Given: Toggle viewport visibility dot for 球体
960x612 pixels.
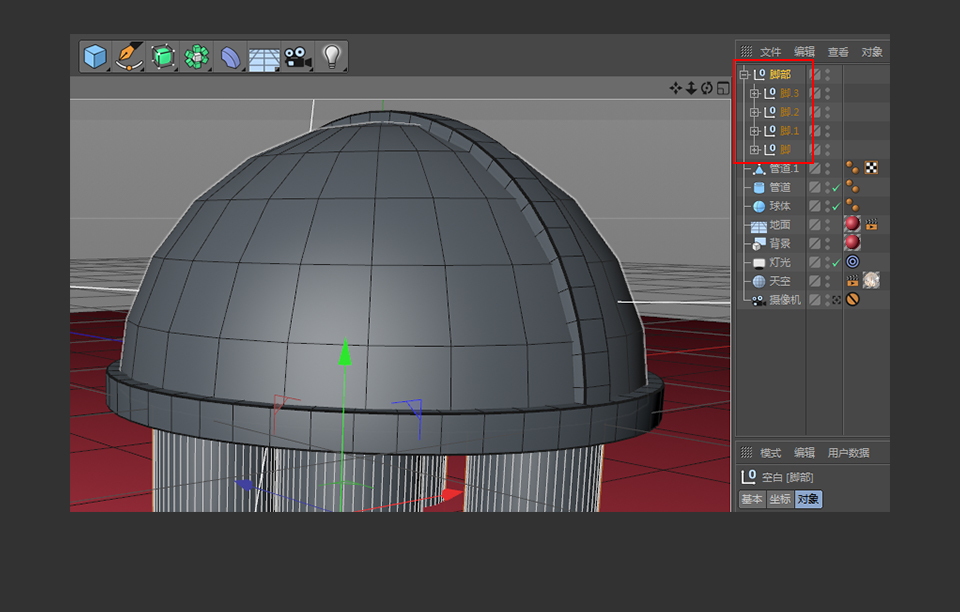Looking at the screenshot, I should (x=827, y=203).
